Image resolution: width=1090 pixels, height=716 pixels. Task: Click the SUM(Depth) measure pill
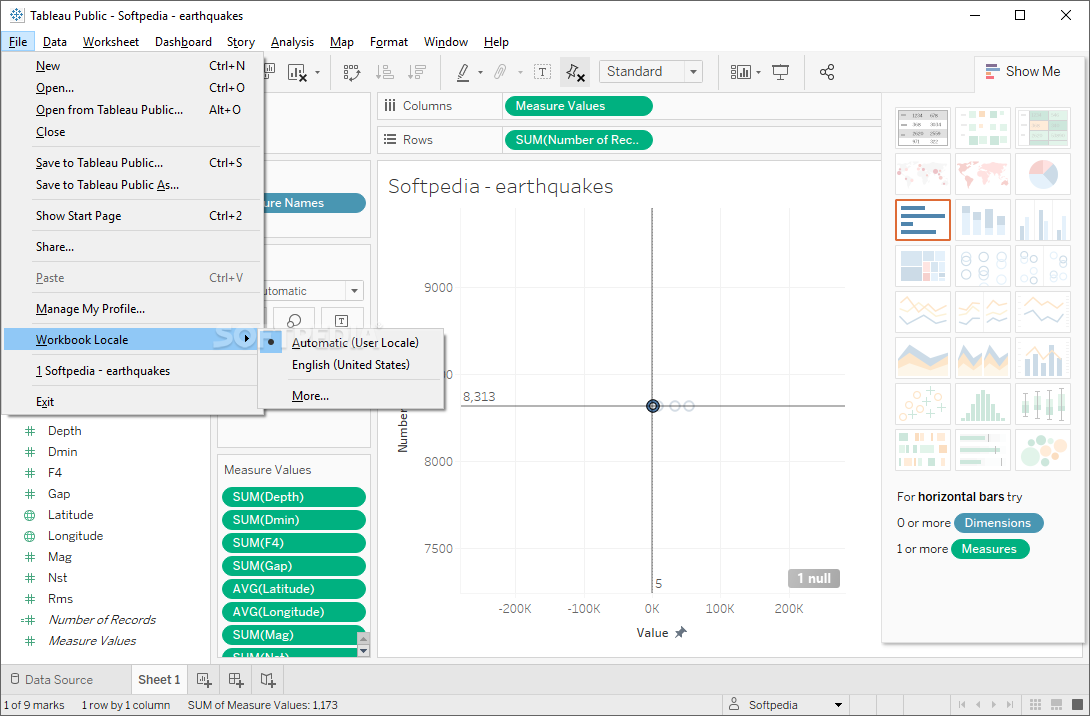[293, 497]
